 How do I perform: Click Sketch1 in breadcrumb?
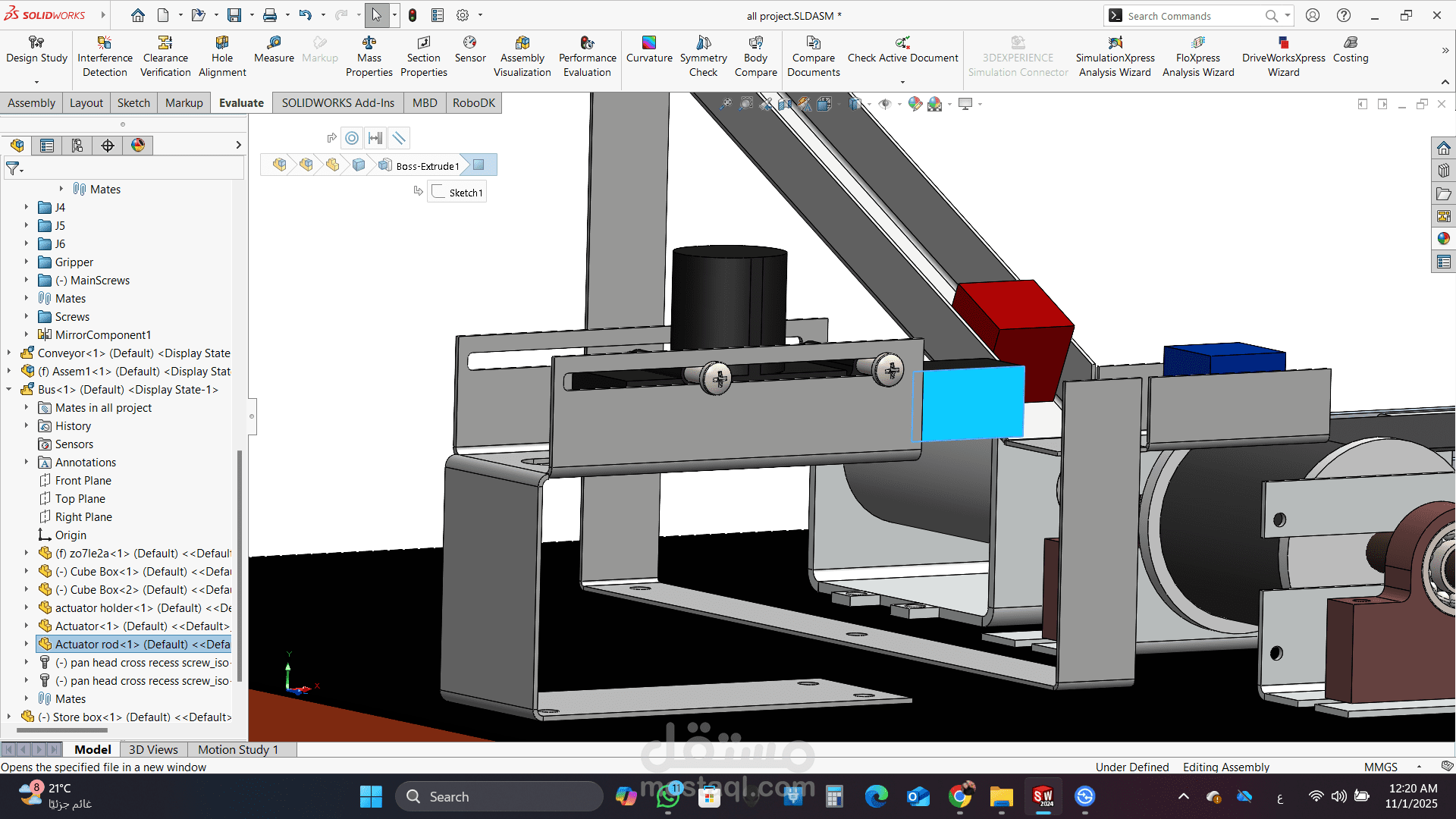457,193
